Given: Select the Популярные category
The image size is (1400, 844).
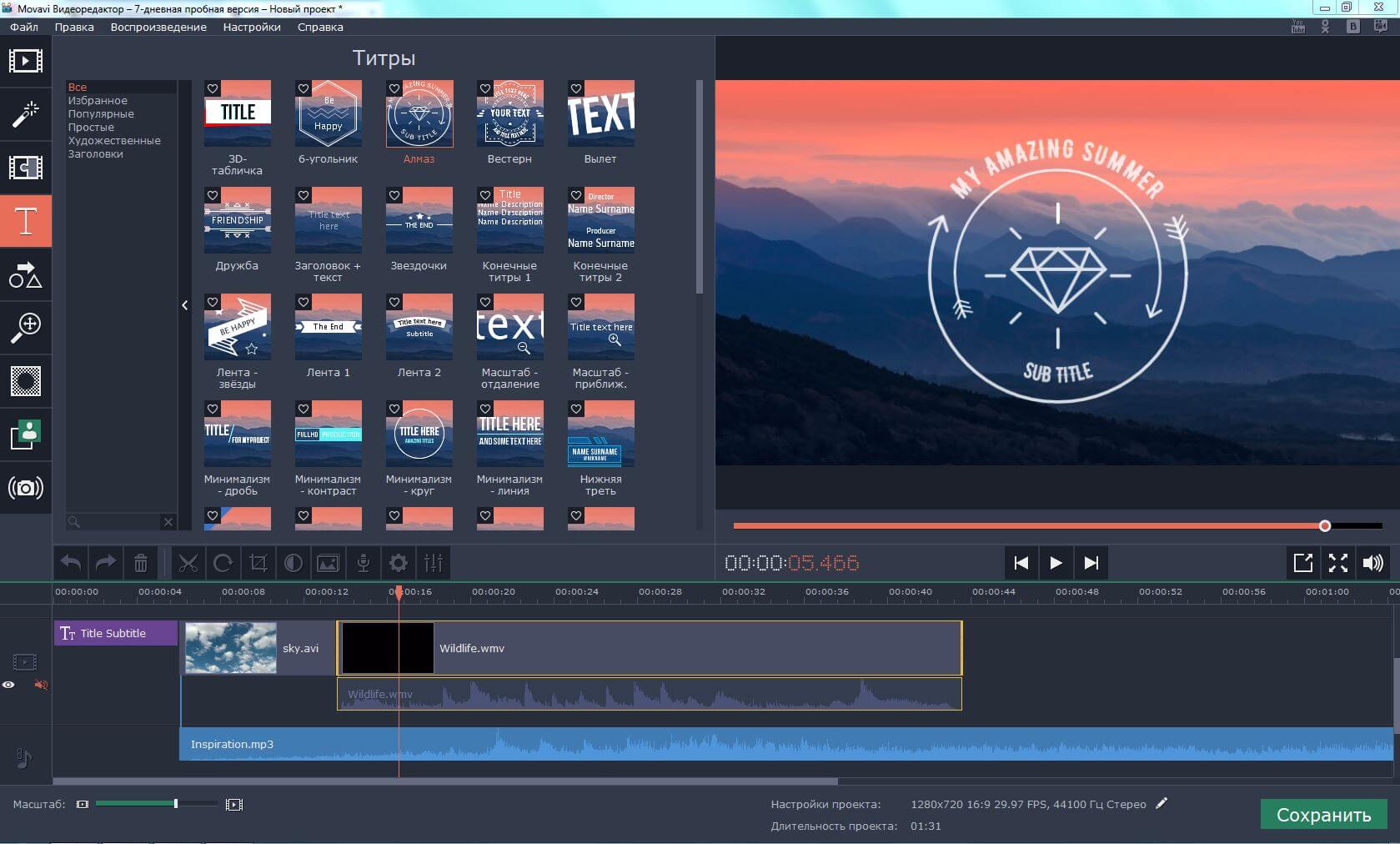Looking at the screenshot, I should (101, 113).
